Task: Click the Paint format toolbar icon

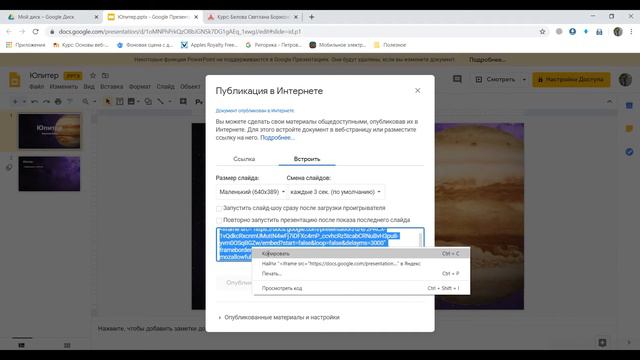Action: click(70, 101)
